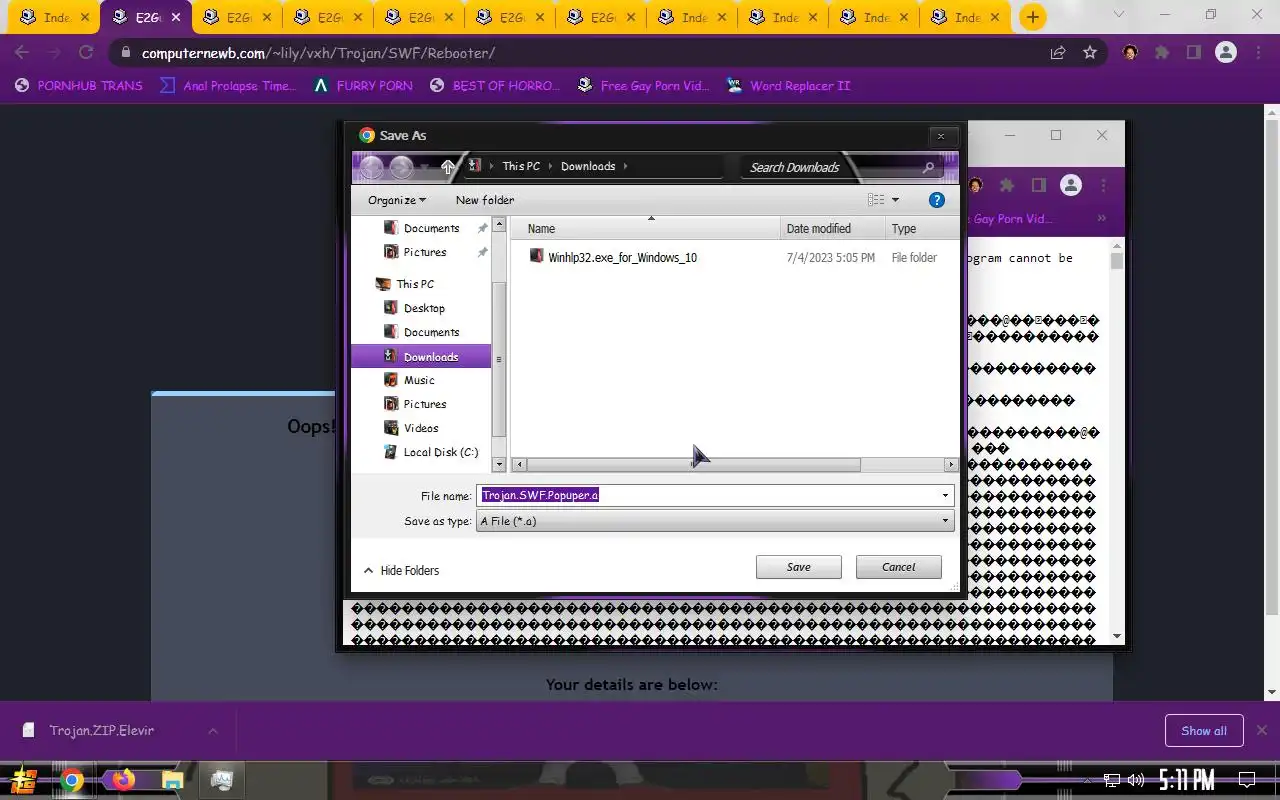Go back in the Save As dialog
Viewport: 1280px width, 800px height.
pos(371,167)
